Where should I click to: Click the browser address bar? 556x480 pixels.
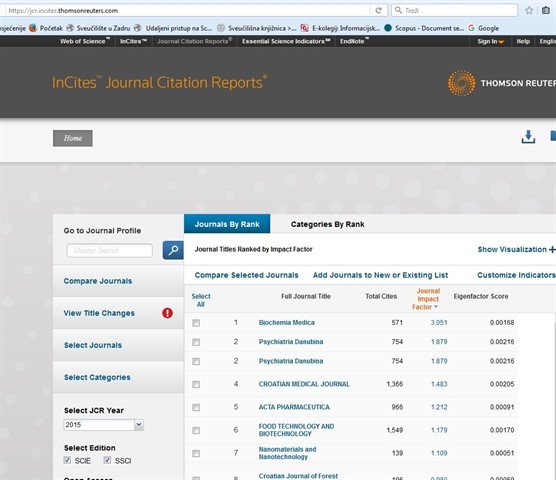pyautogui.click(x=188, y=10)
